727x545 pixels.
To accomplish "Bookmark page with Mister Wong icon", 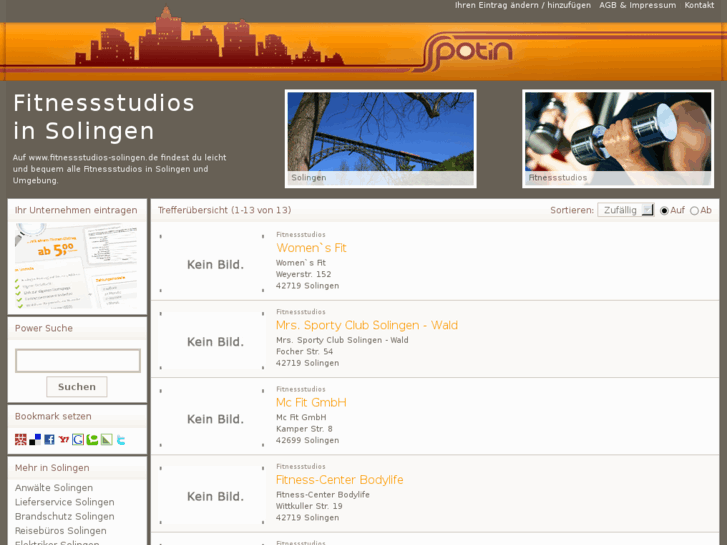I will click(x=20, y=439).
